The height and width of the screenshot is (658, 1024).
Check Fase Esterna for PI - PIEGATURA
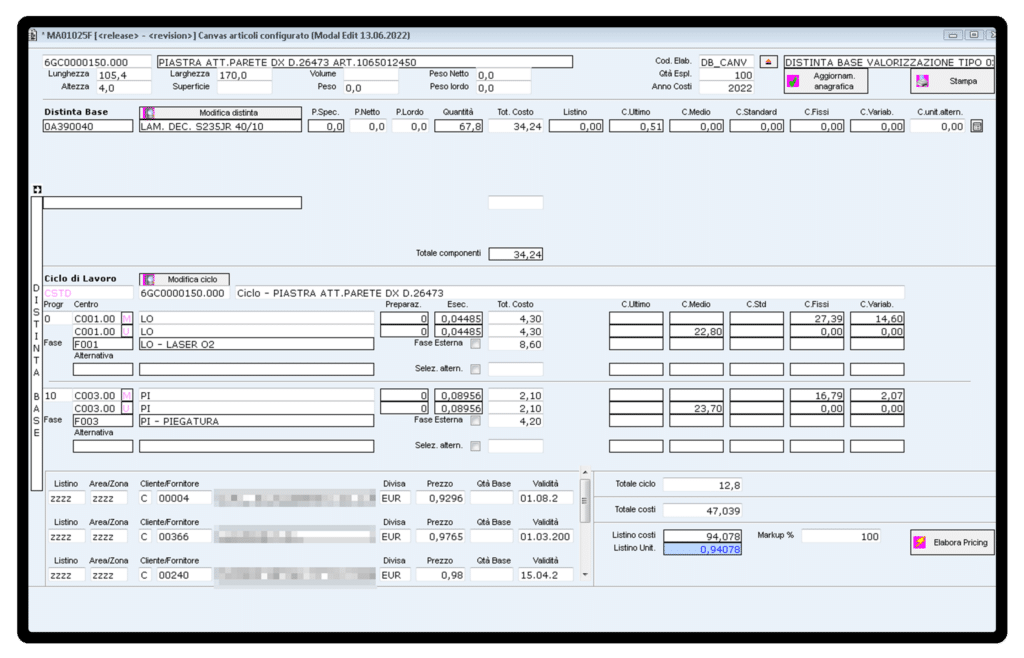[475, 421]
